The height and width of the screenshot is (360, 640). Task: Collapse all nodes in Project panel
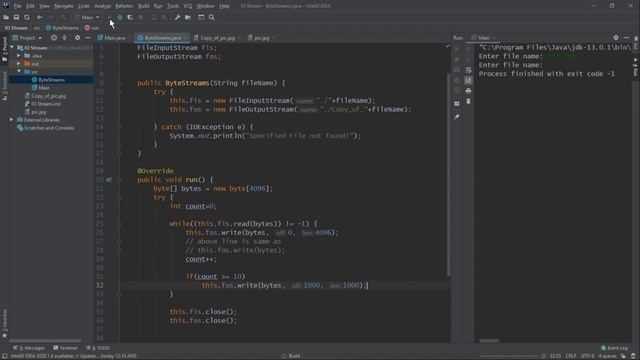(x=64, y=38)
